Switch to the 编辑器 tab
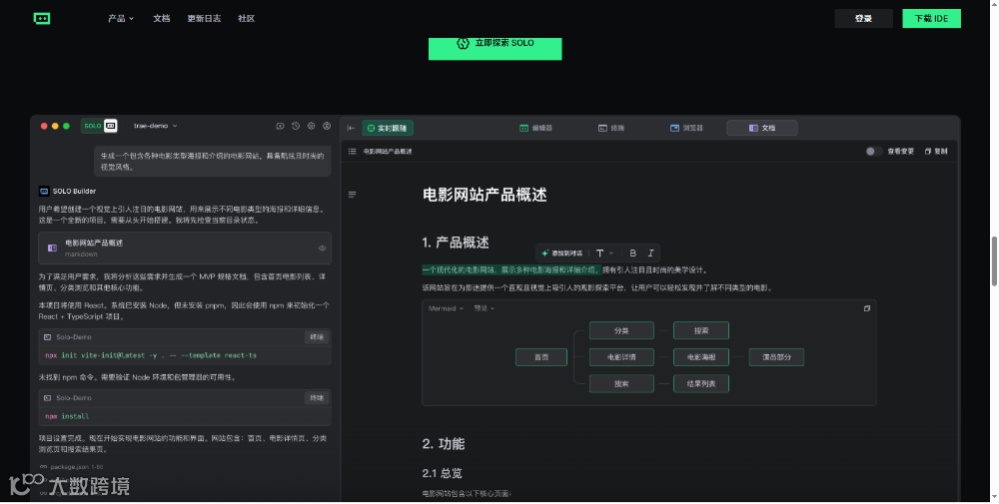 [536, 128]
